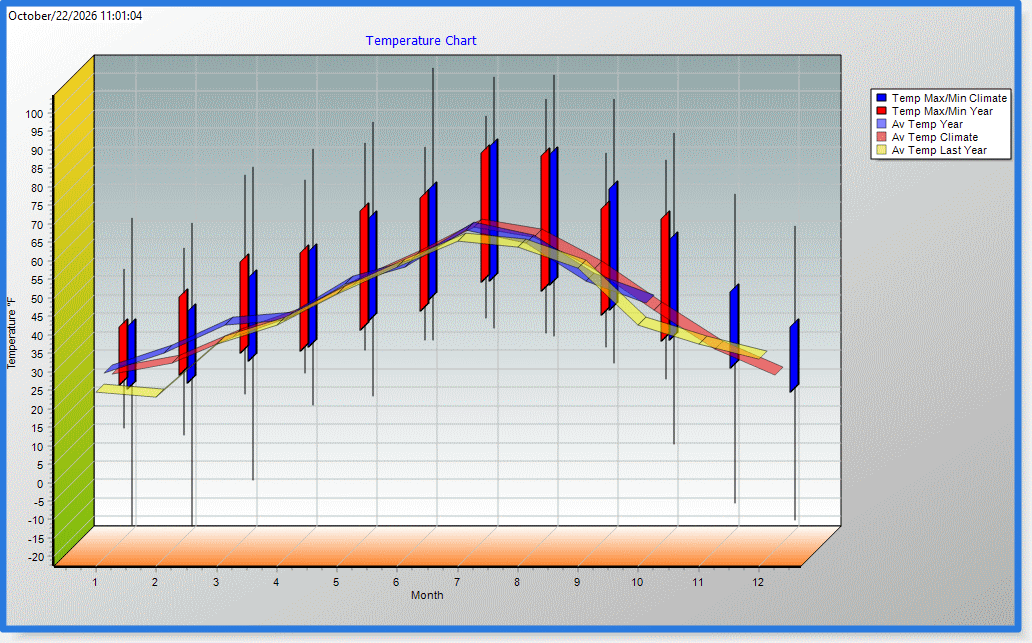Click the 'Temperature Chart' title
Image resolution: width=1032 pixels, height=643 pixels.
click(x=421, y=41)
